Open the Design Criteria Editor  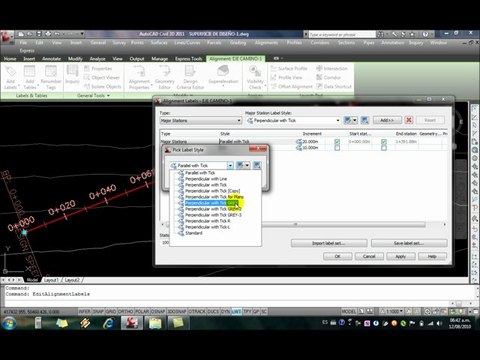pos(190,77)
